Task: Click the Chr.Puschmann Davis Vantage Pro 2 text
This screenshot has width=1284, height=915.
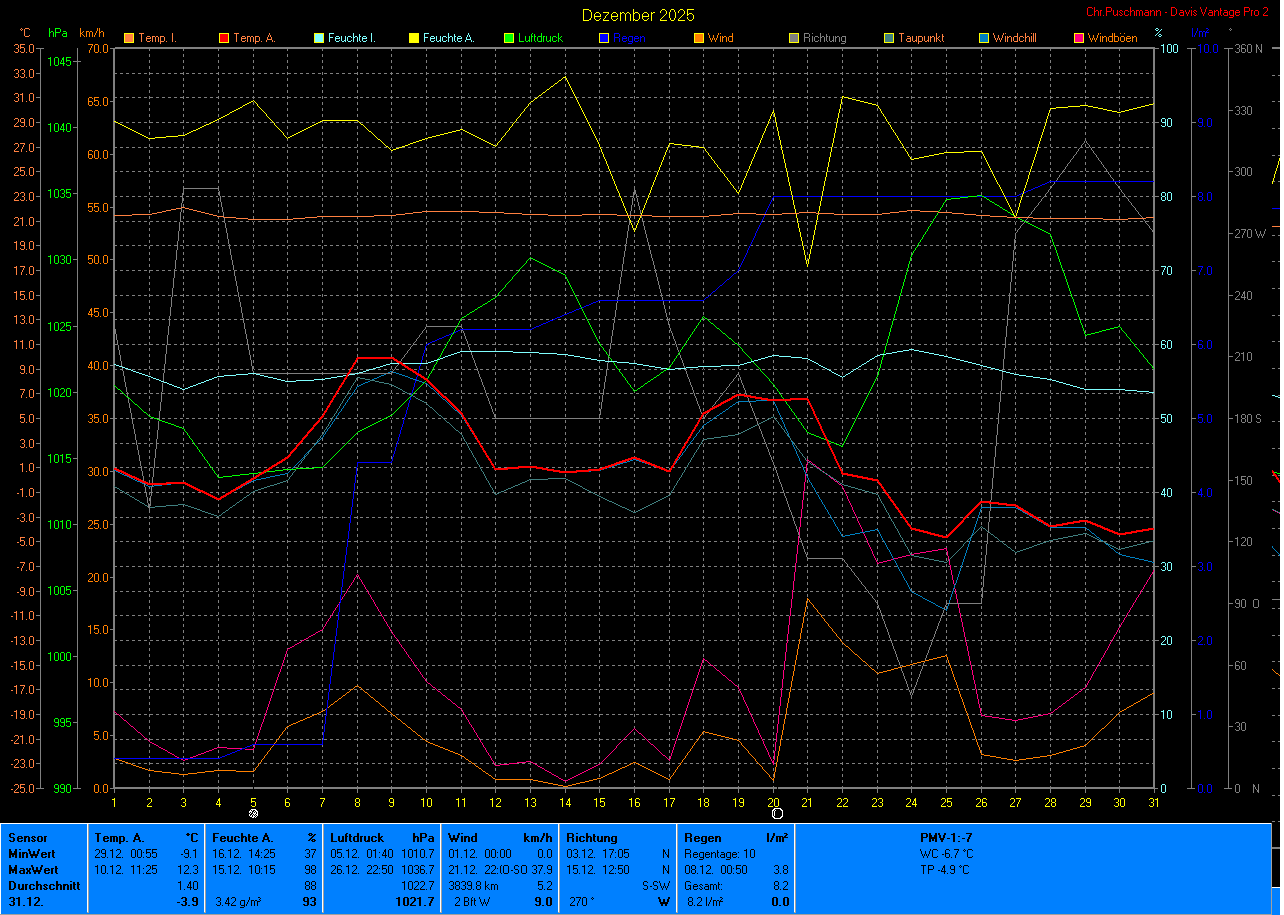Action: [x=1176, y=12]
